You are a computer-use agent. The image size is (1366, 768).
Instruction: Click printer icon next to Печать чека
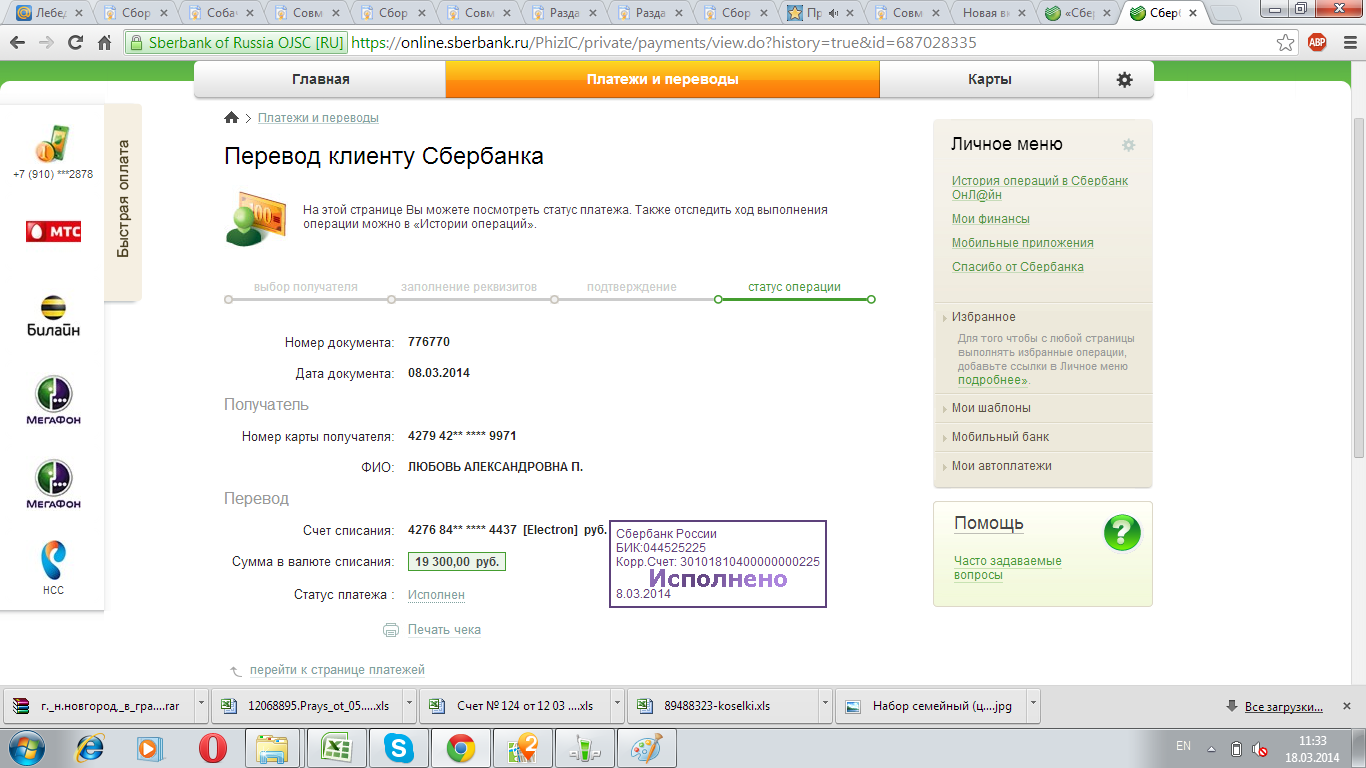click(391, 630)
